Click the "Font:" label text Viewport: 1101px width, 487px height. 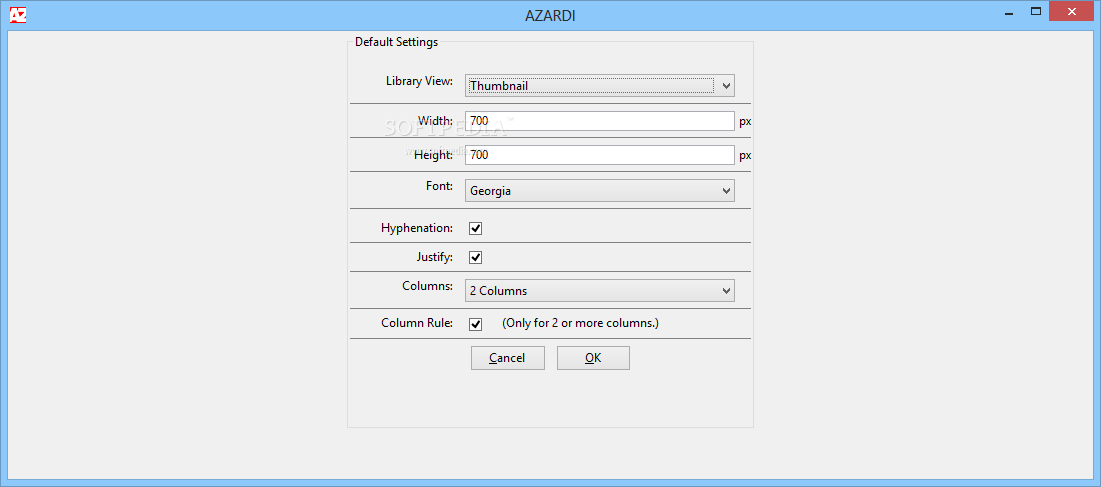point(441,187)
